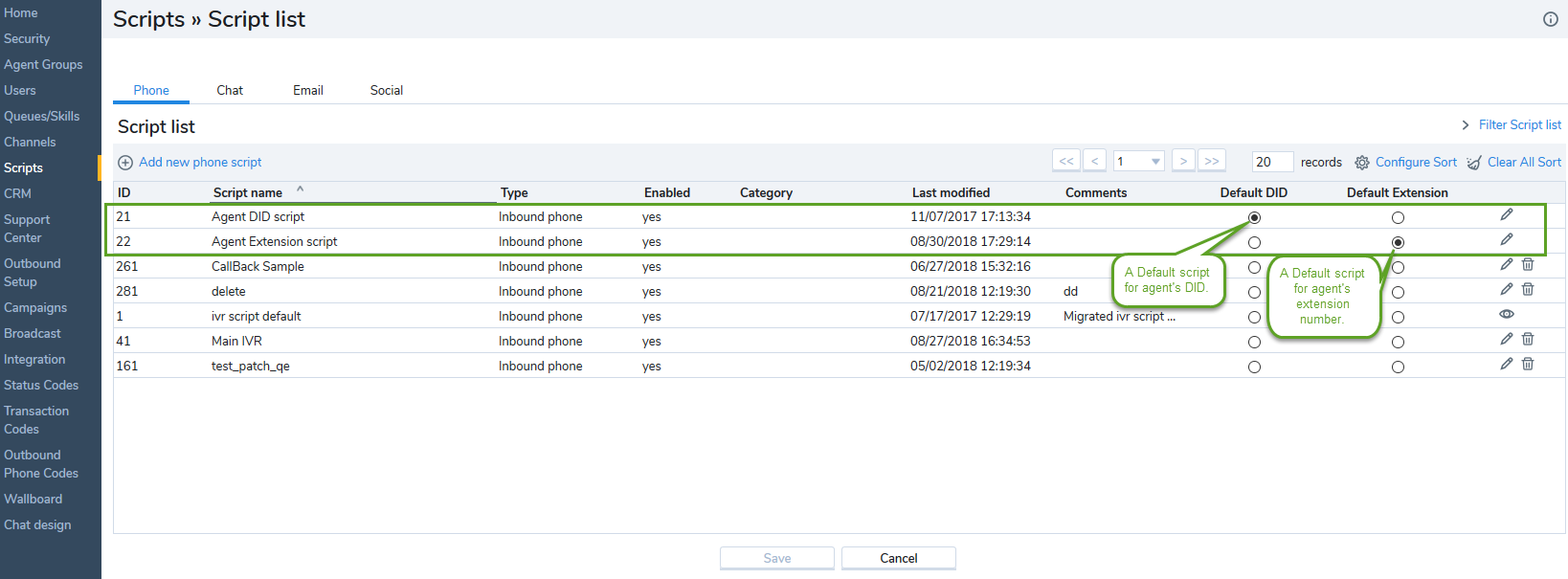Open Queues/Skills in sidebar
Viewport: 1568px width, 579px height.
[42, 116]
